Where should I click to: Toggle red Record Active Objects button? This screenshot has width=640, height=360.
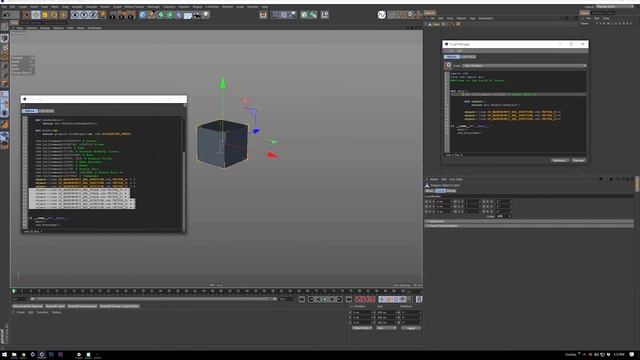(358, 300)
